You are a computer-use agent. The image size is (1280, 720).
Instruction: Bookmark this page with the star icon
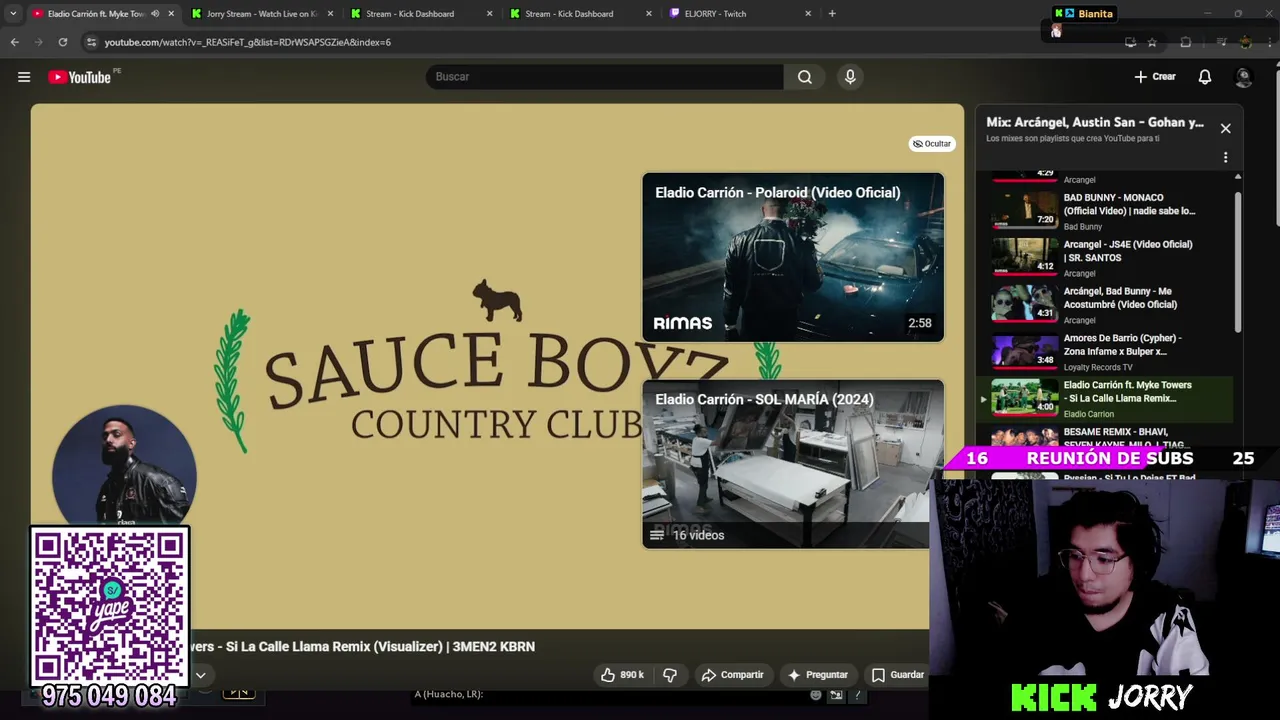point(1152,42)
